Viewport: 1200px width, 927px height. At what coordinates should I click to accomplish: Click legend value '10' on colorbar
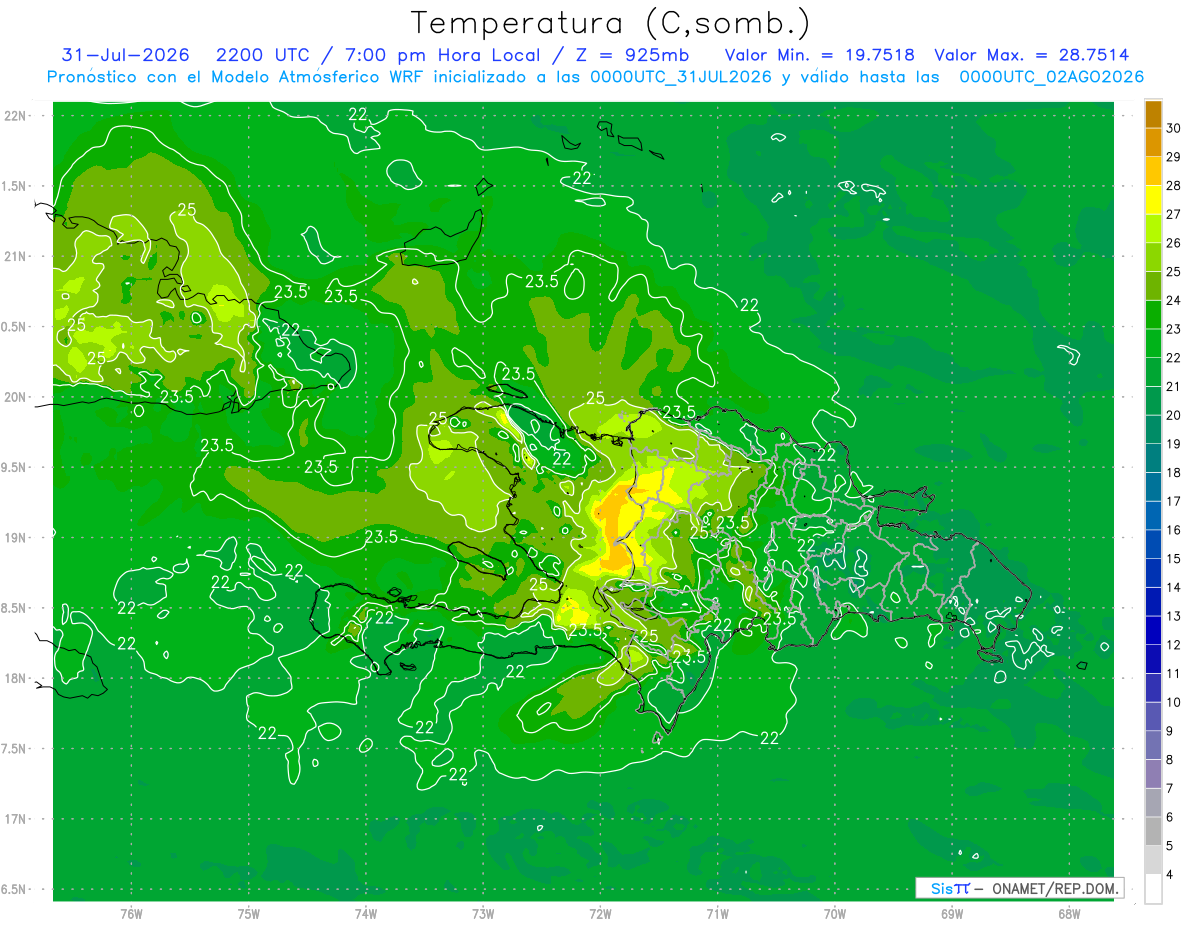[1174, 703]
